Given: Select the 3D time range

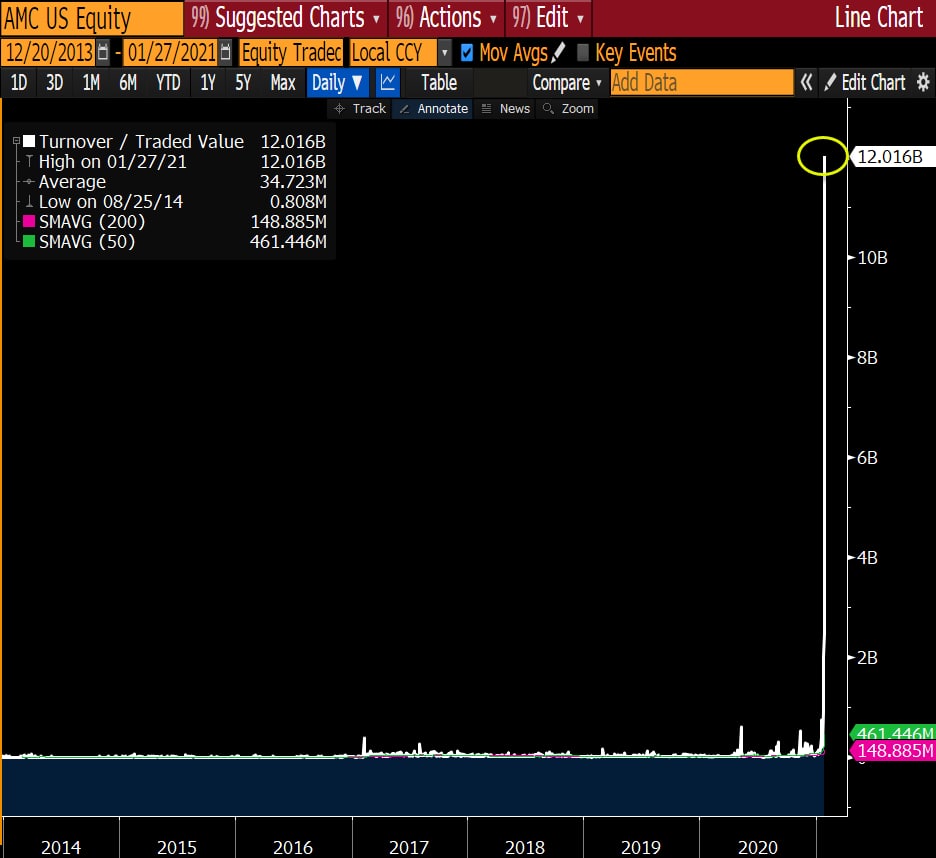Looking at the screenshot, I should point(54,82).
